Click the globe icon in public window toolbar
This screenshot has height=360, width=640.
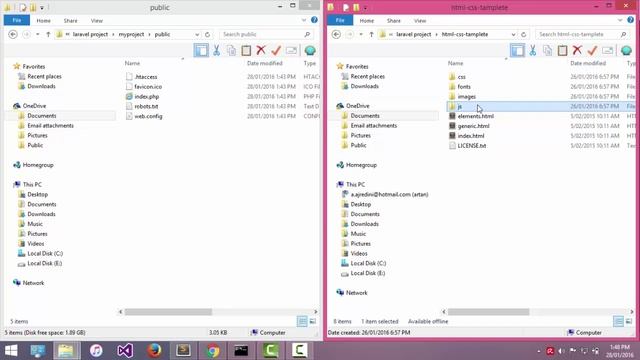(310, 51)
